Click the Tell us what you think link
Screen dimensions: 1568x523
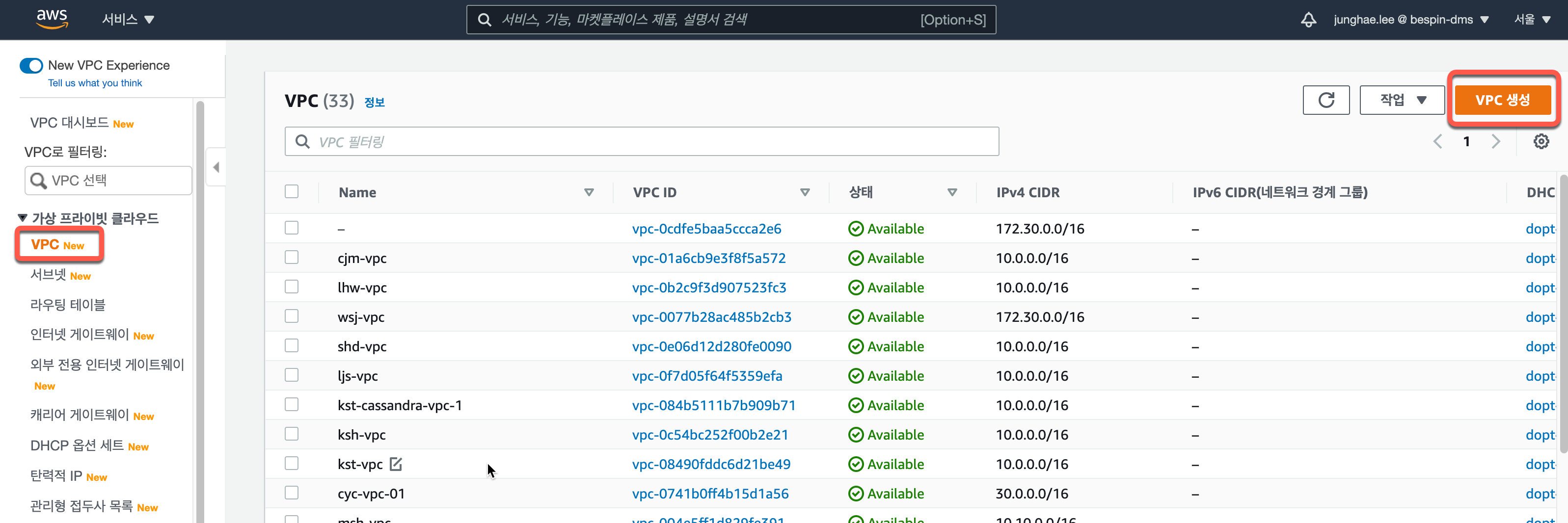[95, 83]
